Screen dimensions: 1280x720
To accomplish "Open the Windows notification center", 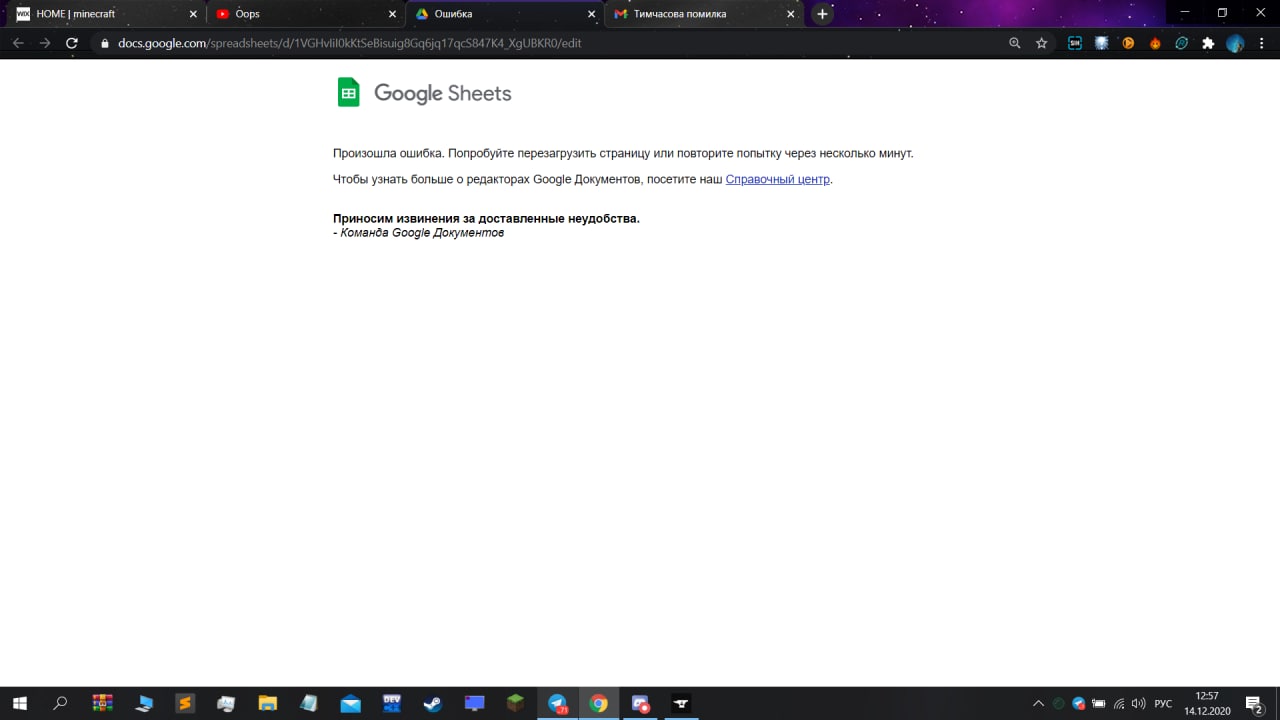I will [1254, 703].
